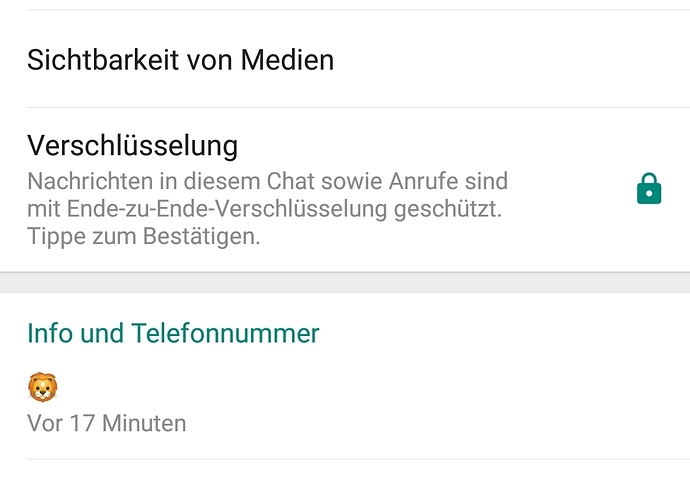Tap the green padlock encryption icon
Image resolution: width=690 pixels, height=482 pixels.
(x=649, y=189)
